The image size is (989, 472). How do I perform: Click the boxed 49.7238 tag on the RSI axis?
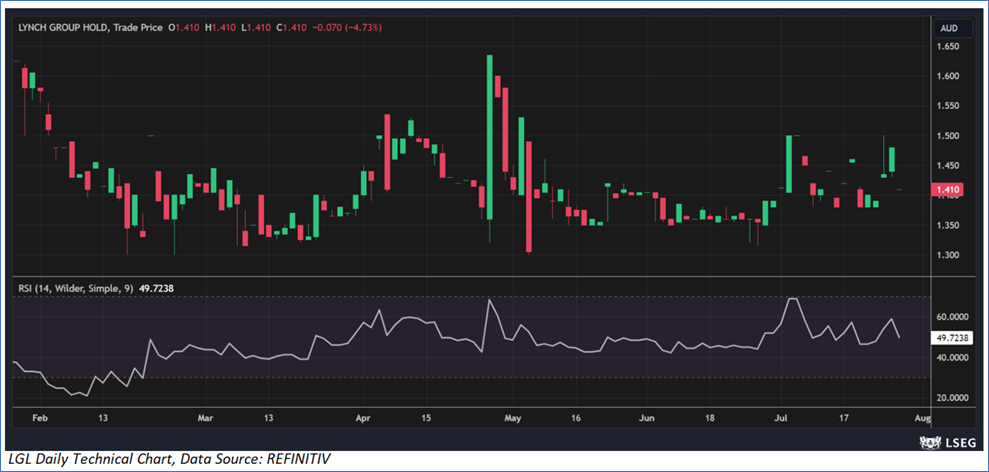[x=950, y=338]
